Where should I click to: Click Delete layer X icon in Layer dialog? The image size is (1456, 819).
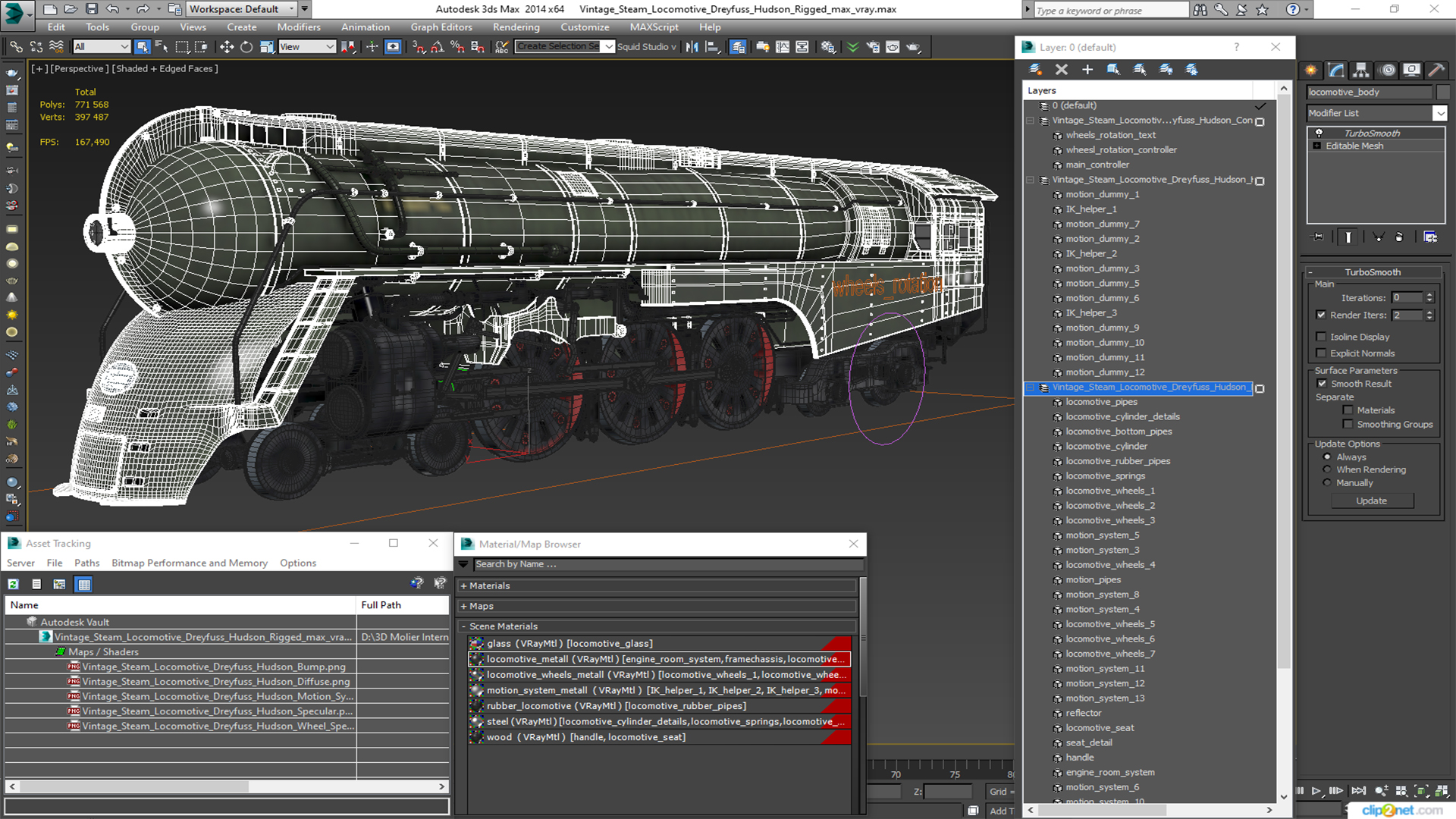click(x=1062, y=70)
